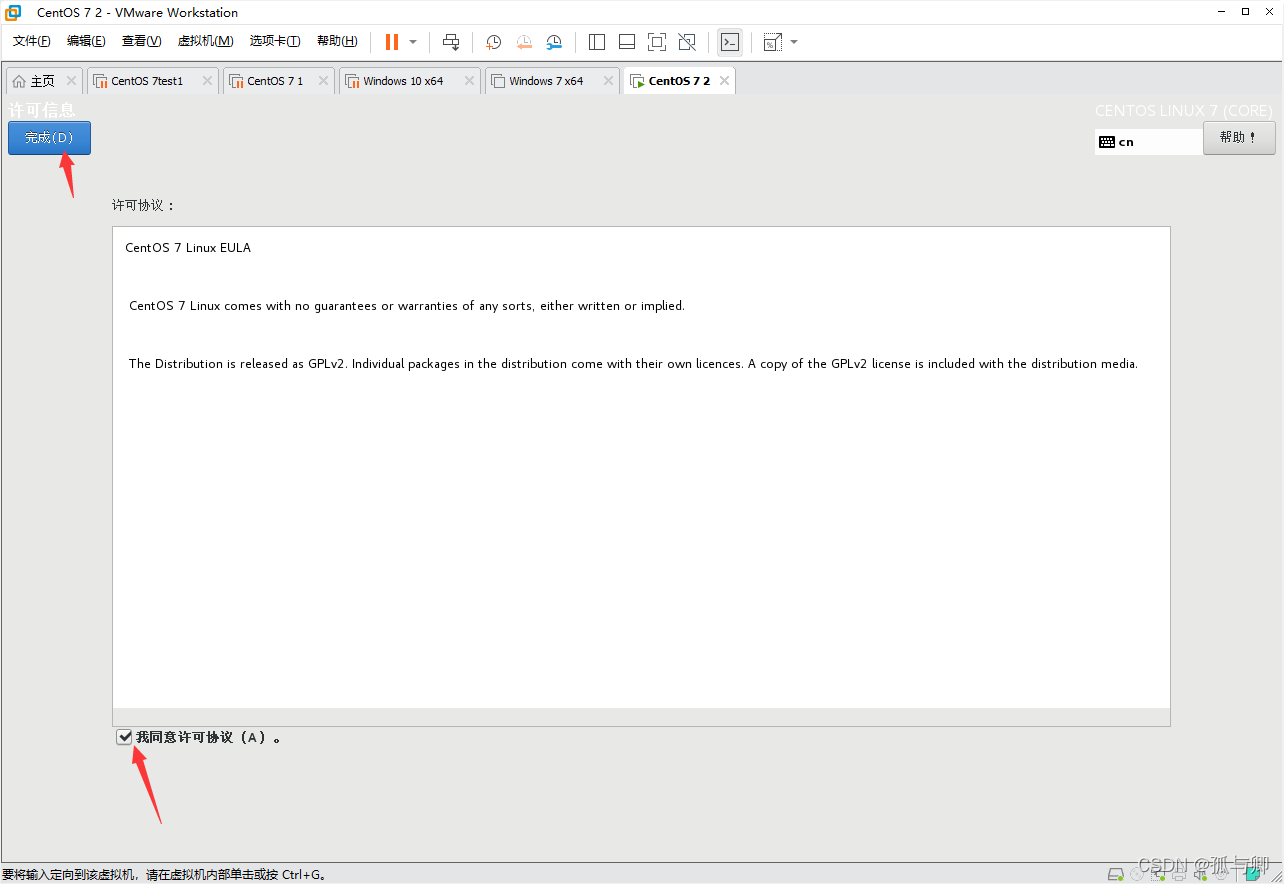Switch to console view icon
Screen dimensions: 1284x884
pos(730,42)
